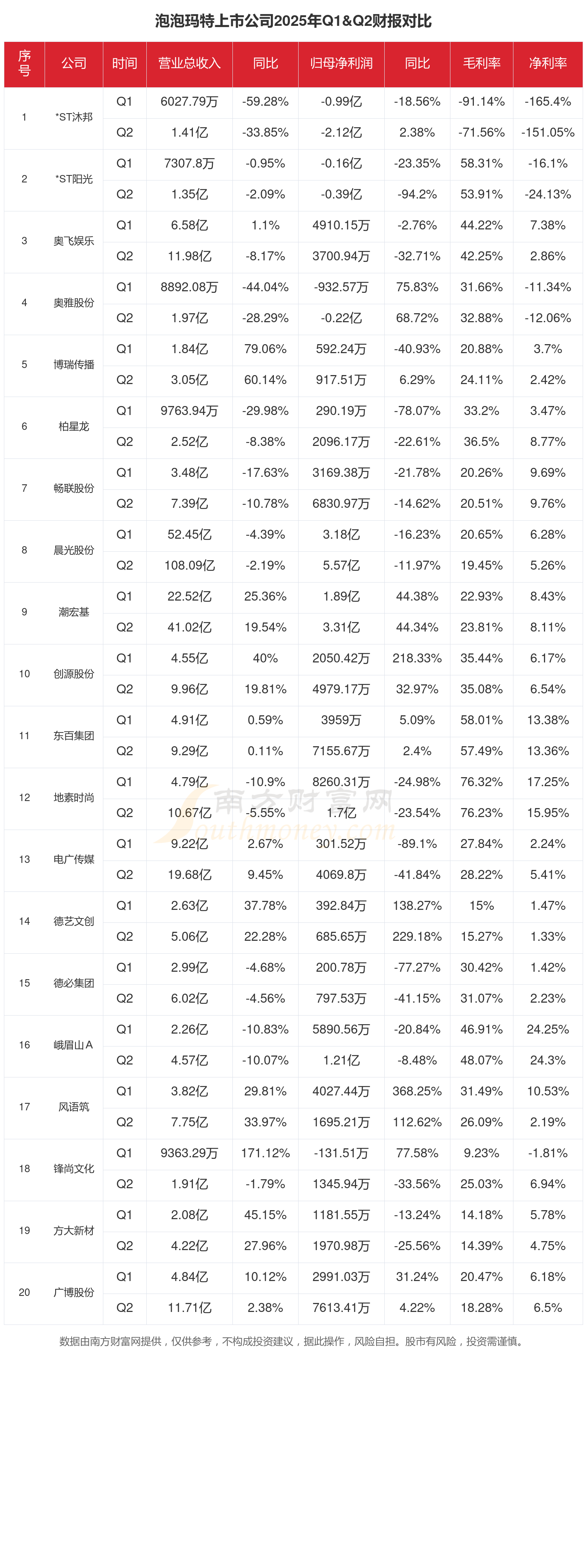Image resolution: width=587 pixels, height=1568 pixels.
Task: Click the 归母净利润 column header
Action: pos(340,63)
